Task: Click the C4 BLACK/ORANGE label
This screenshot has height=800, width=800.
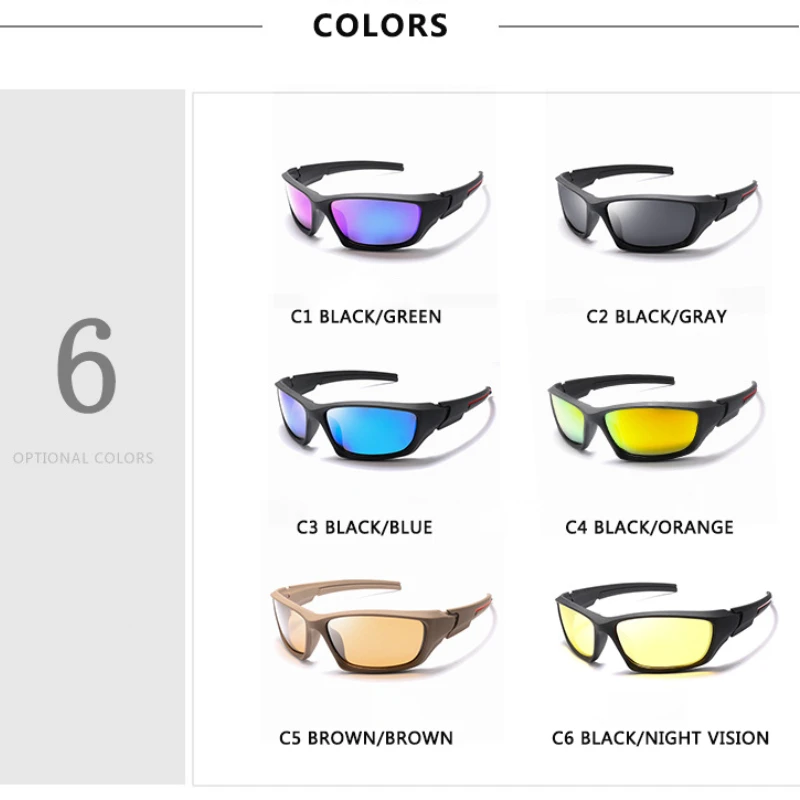Action: click(x=649, y=527)
